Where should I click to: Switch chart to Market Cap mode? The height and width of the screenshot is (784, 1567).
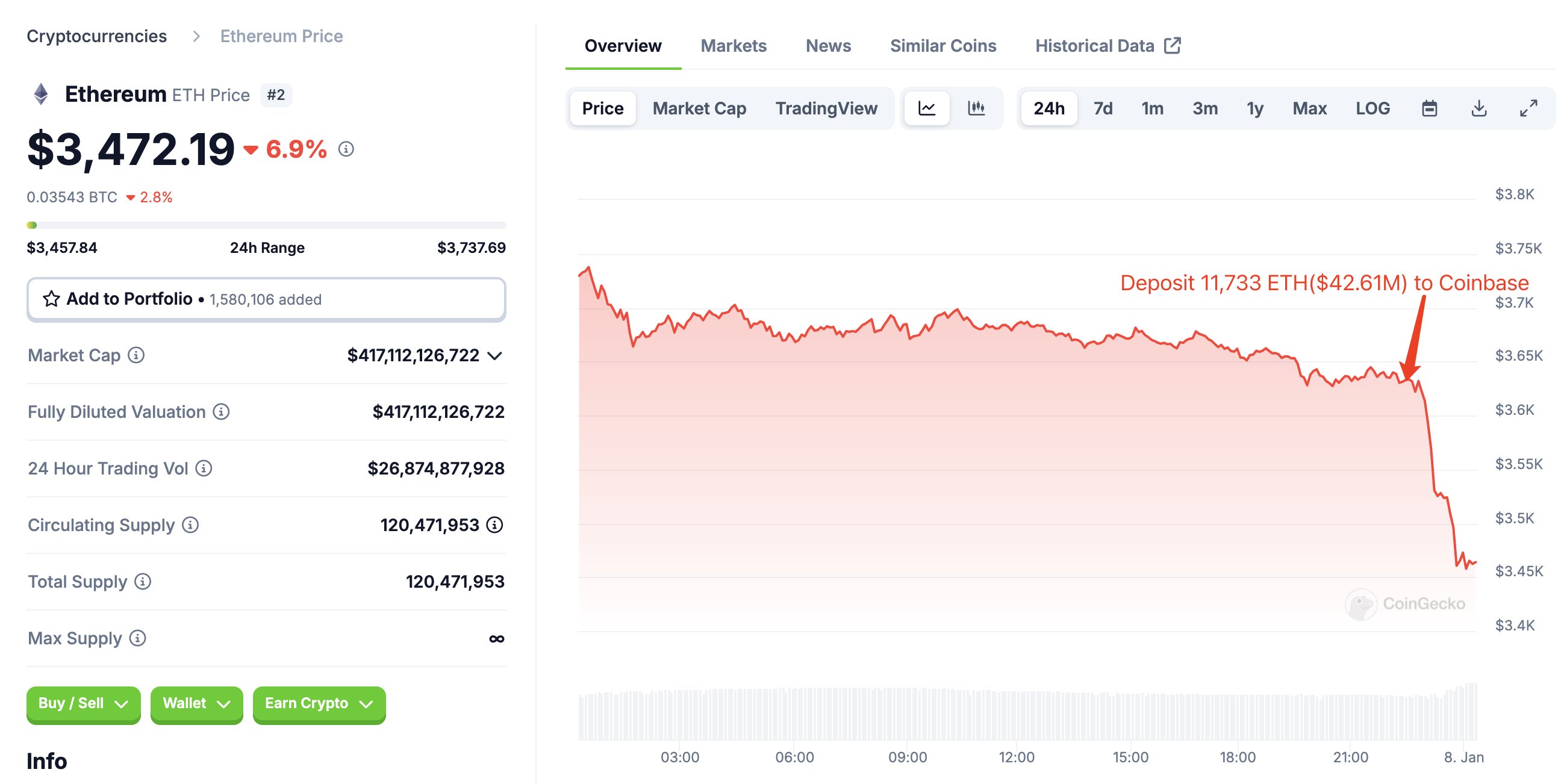click(699, 108)
